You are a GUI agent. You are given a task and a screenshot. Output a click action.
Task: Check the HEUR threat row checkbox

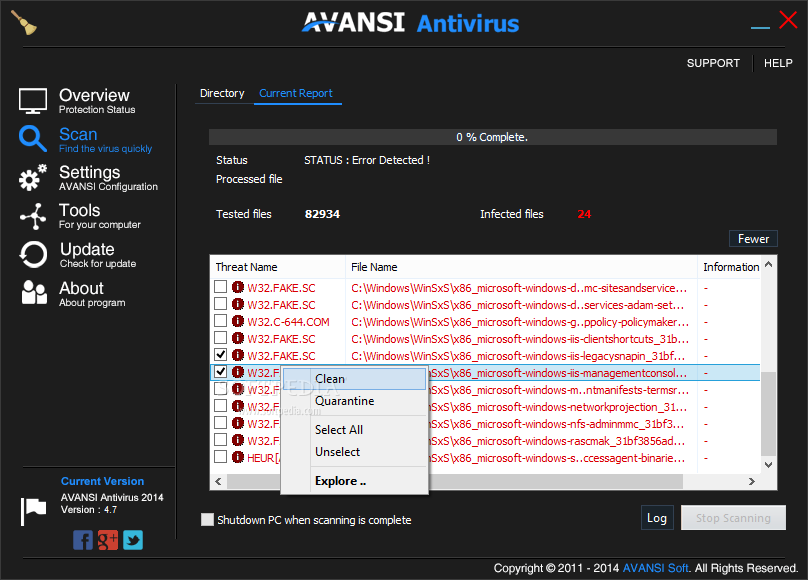221,456
